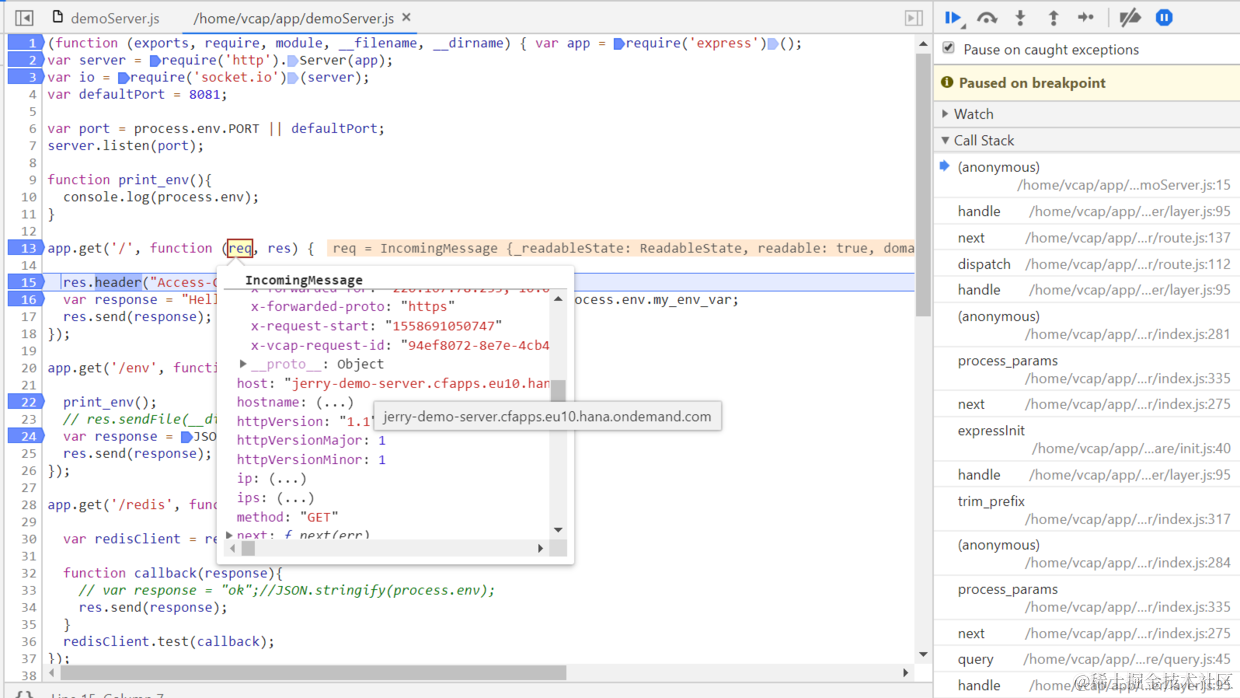Viewport: 1240px width, 698px height.
Task: Toggle the breakpoint on line 15
Action: pos(26,282)
